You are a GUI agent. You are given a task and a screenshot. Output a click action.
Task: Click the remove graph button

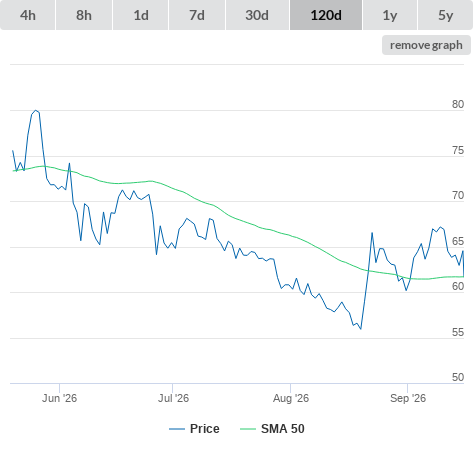pyautogui.click(x=426, y=45)
